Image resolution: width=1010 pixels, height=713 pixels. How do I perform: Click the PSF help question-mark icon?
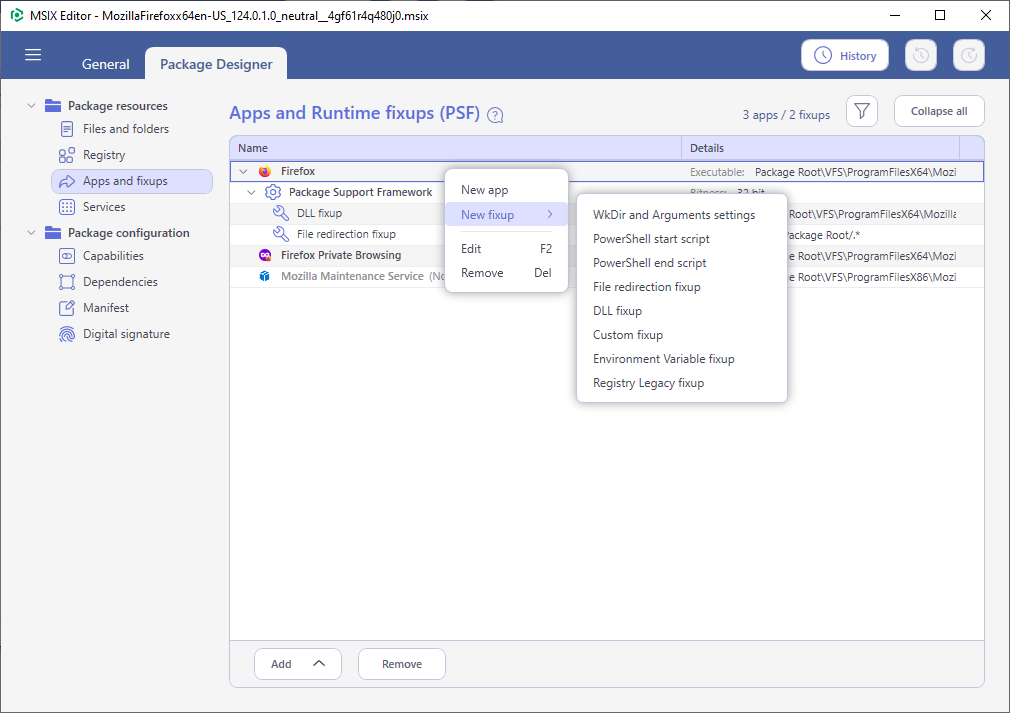point(495,115)
